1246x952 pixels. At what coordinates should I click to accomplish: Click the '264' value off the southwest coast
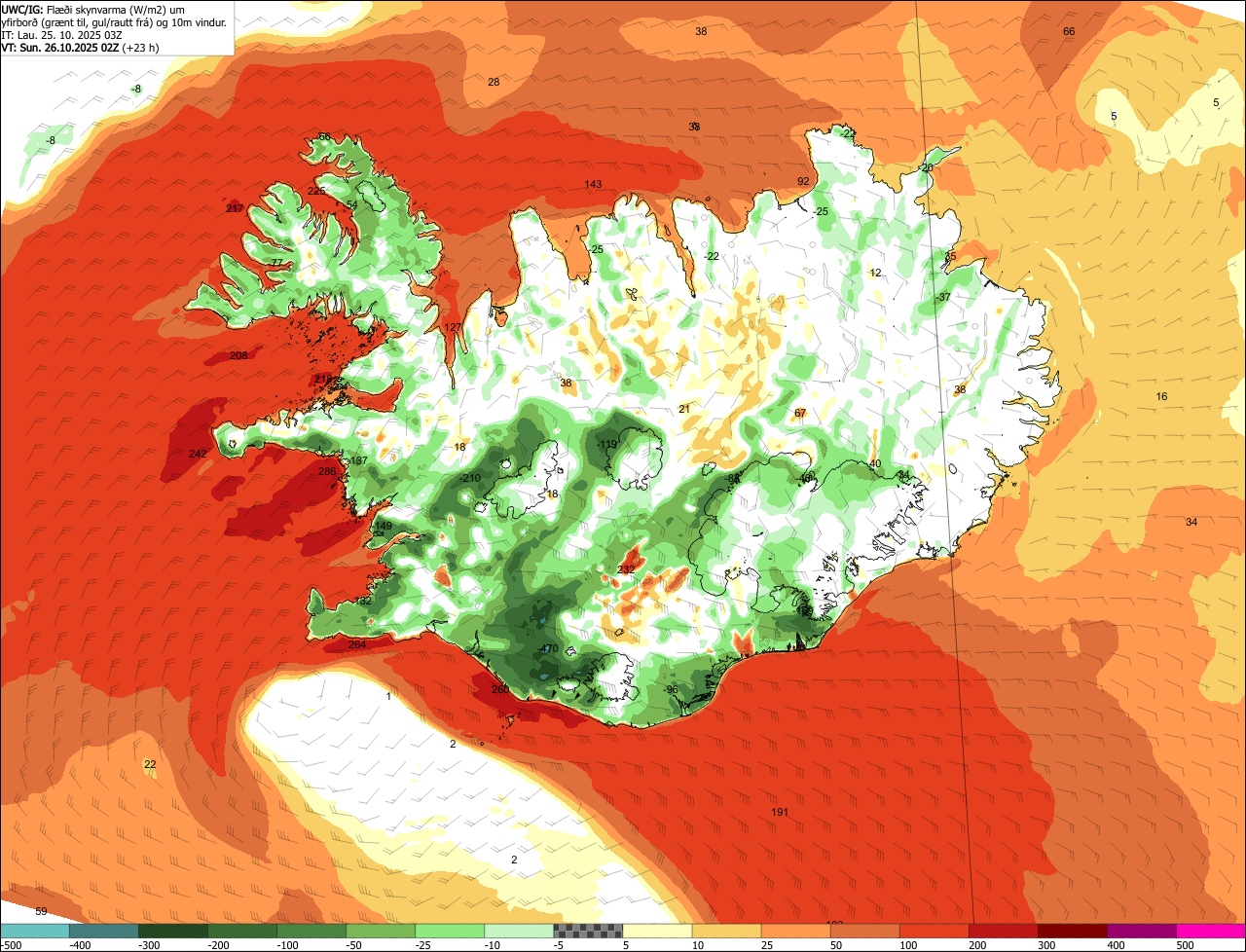[x=357, y=644]
